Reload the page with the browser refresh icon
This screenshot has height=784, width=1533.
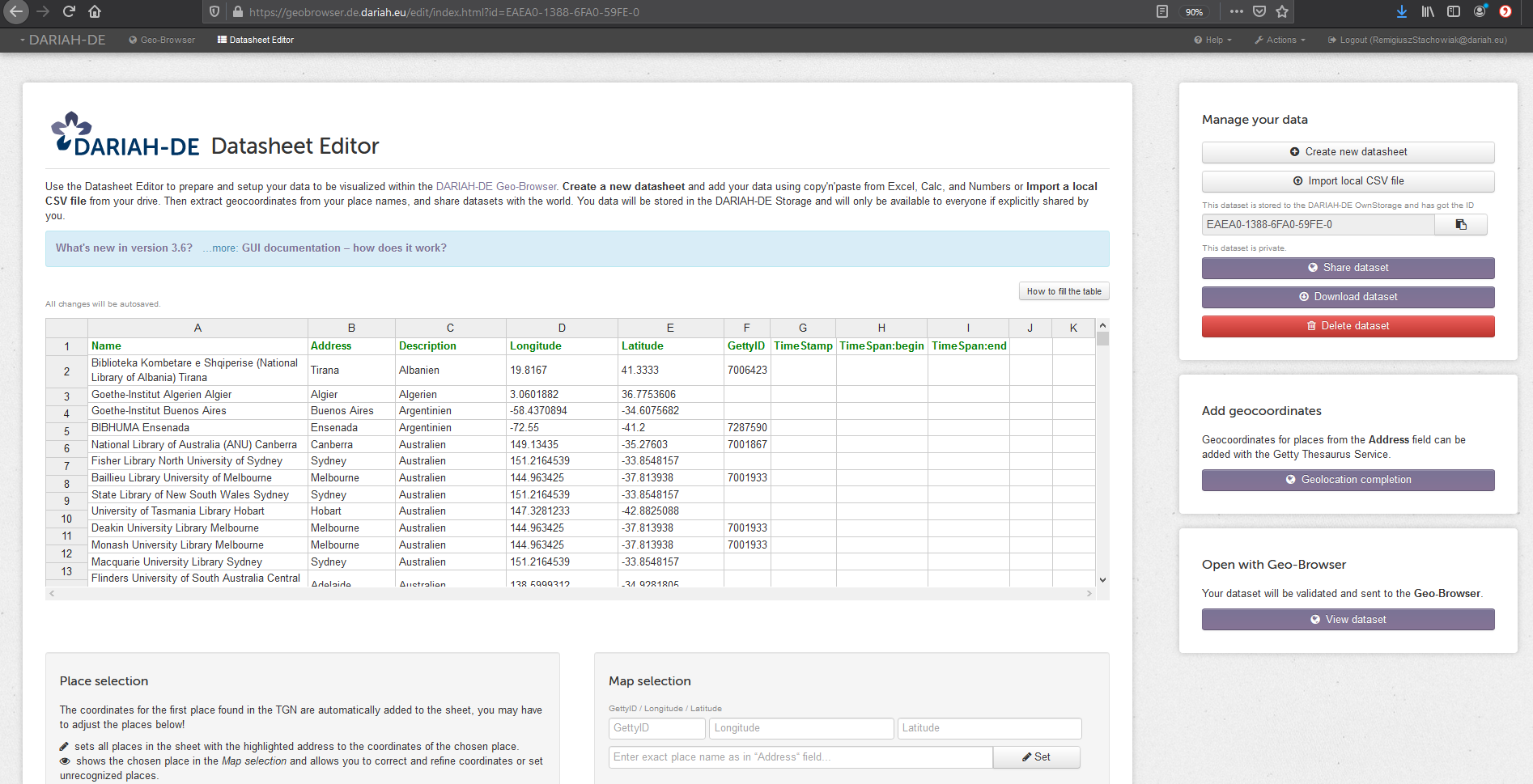(x=69, y=11)
